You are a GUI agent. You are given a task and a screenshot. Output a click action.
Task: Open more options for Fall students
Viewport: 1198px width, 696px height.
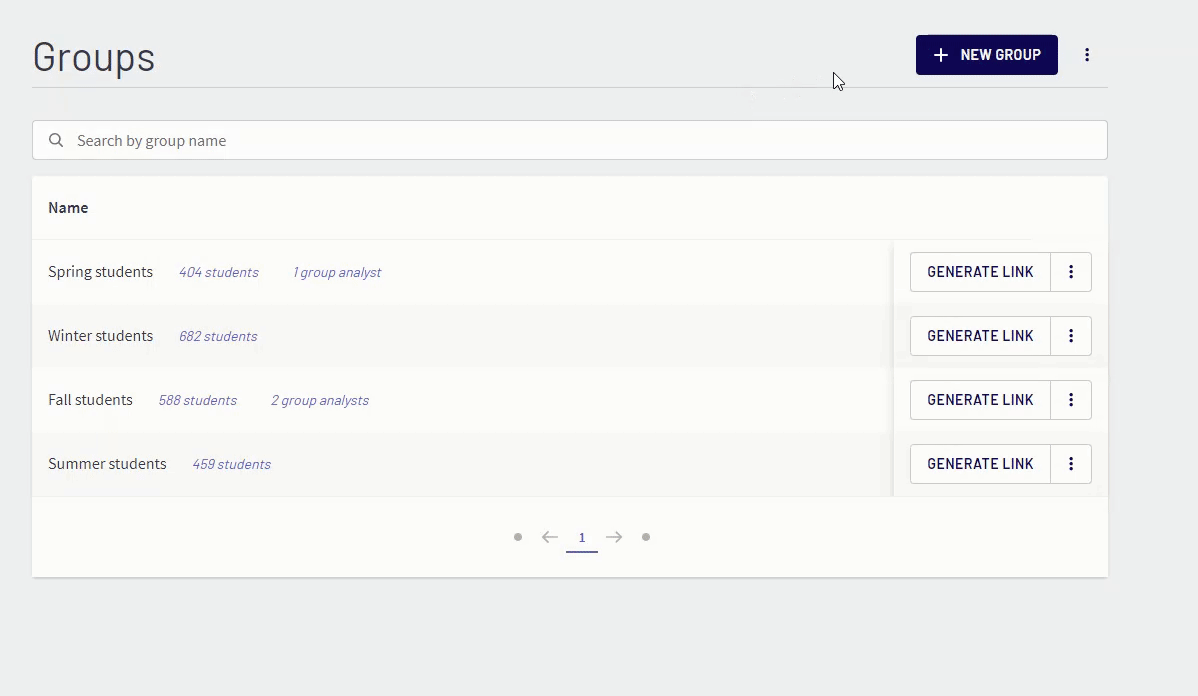1070,400
